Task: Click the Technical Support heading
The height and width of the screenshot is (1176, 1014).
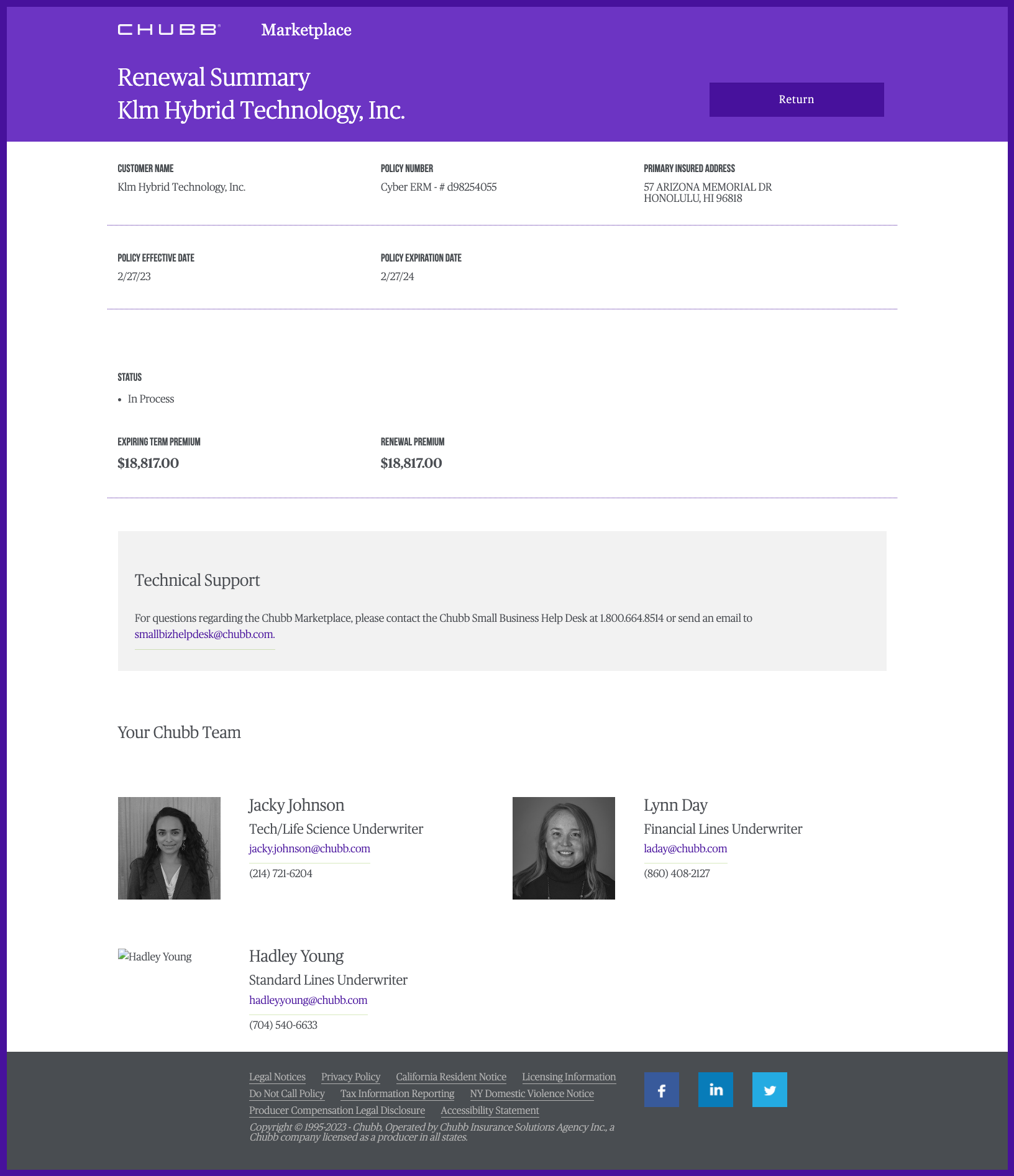Action: pos(197,580)
